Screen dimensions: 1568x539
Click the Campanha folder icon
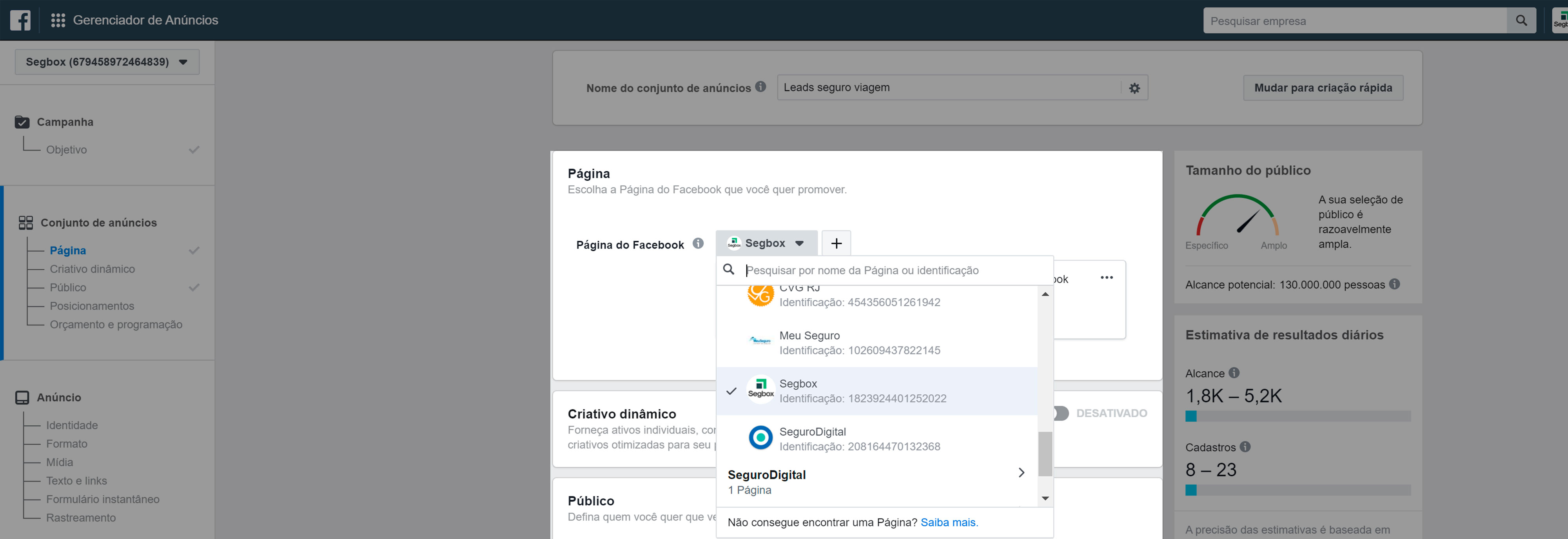point(22,122)
